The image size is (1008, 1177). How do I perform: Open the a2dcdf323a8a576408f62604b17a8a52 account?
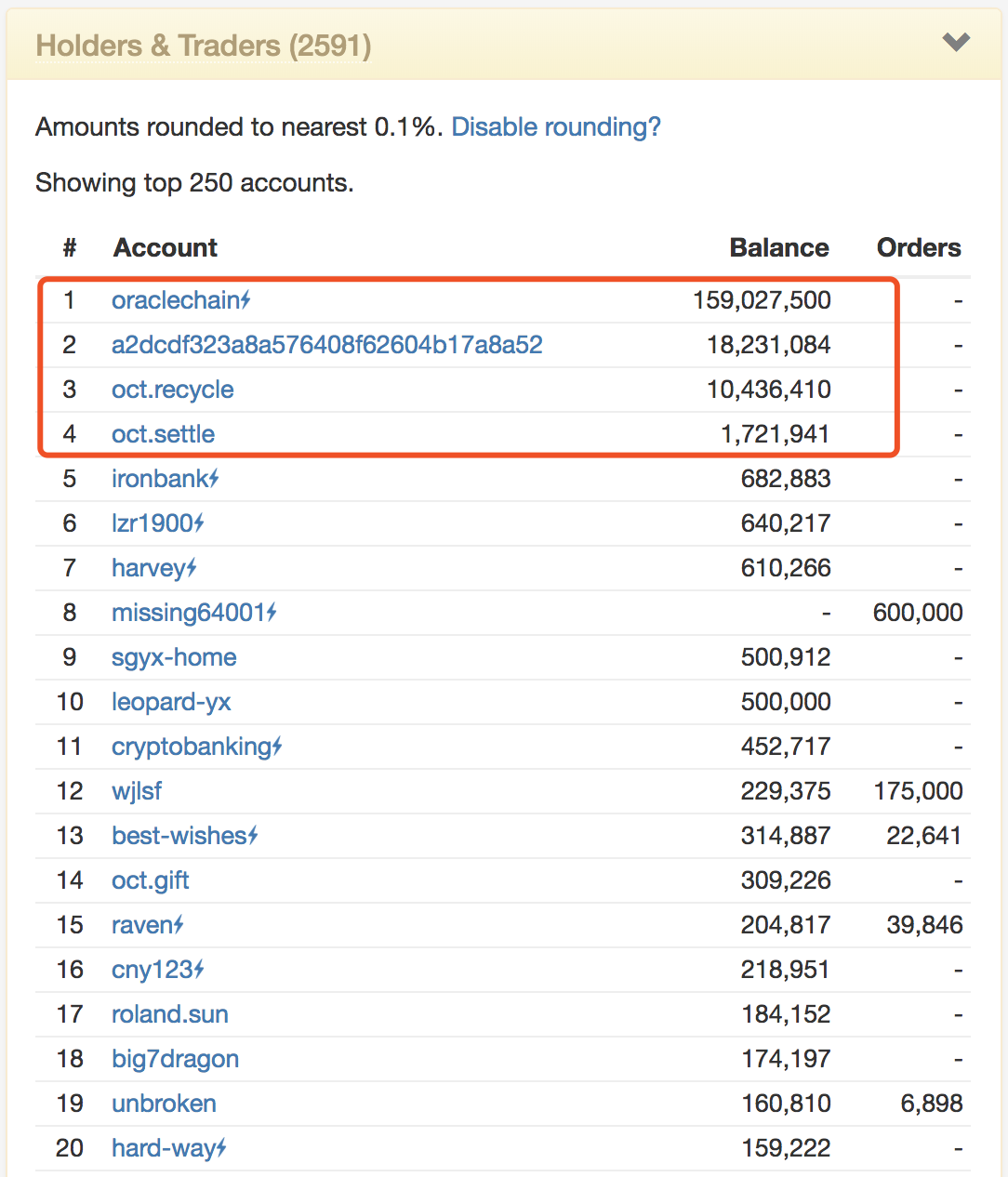click(326, 345)
